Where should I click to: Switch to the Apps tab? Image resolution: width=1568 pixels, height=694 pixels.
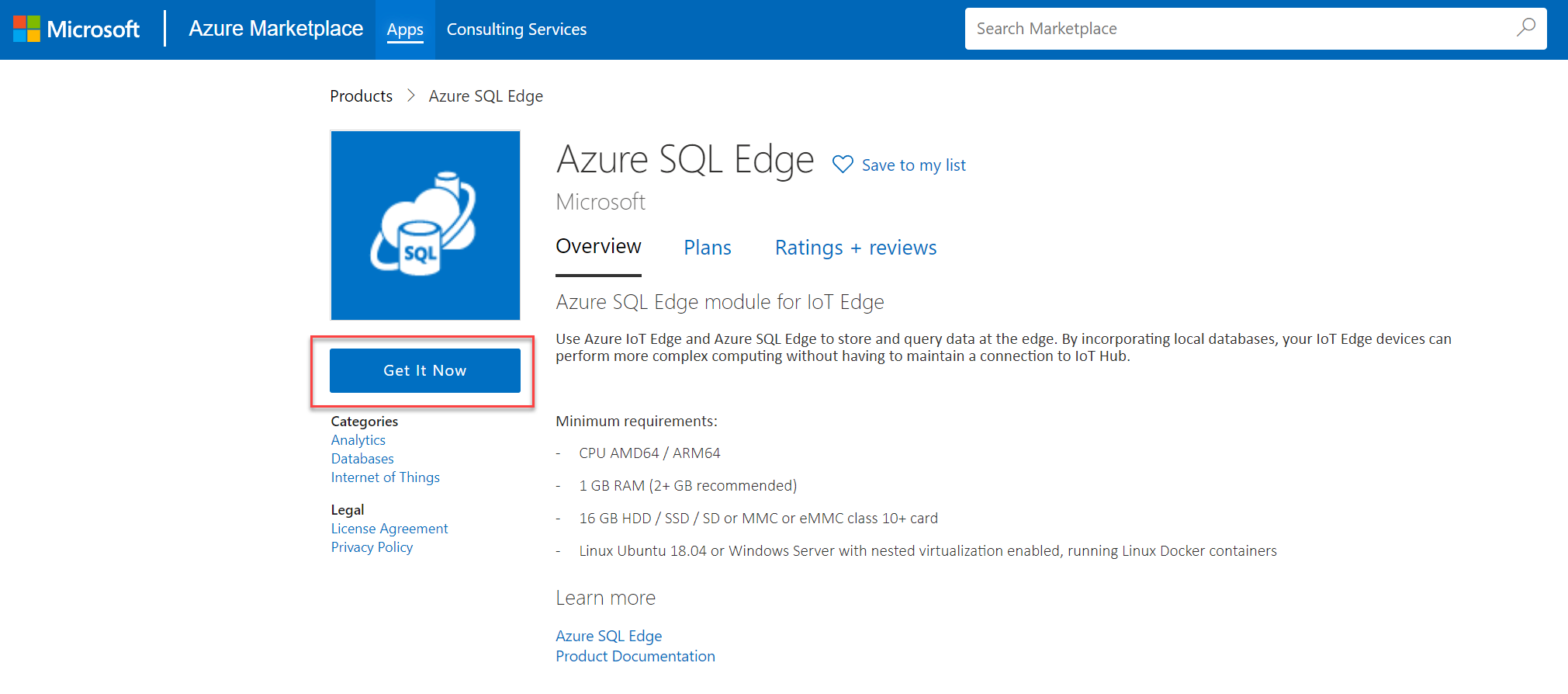tap(405, 29)
